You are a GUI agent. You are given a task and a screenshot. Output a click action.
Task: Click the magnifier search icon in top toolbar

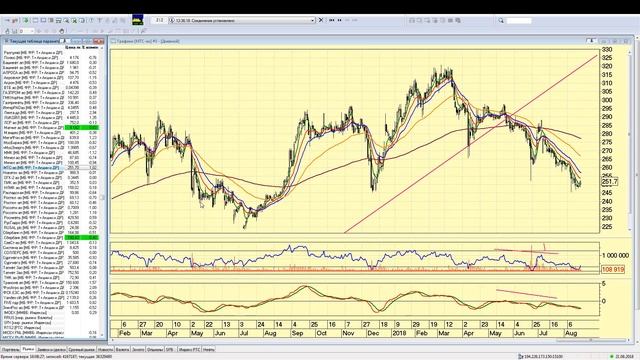pyautogui.click(x=501, y=20)
